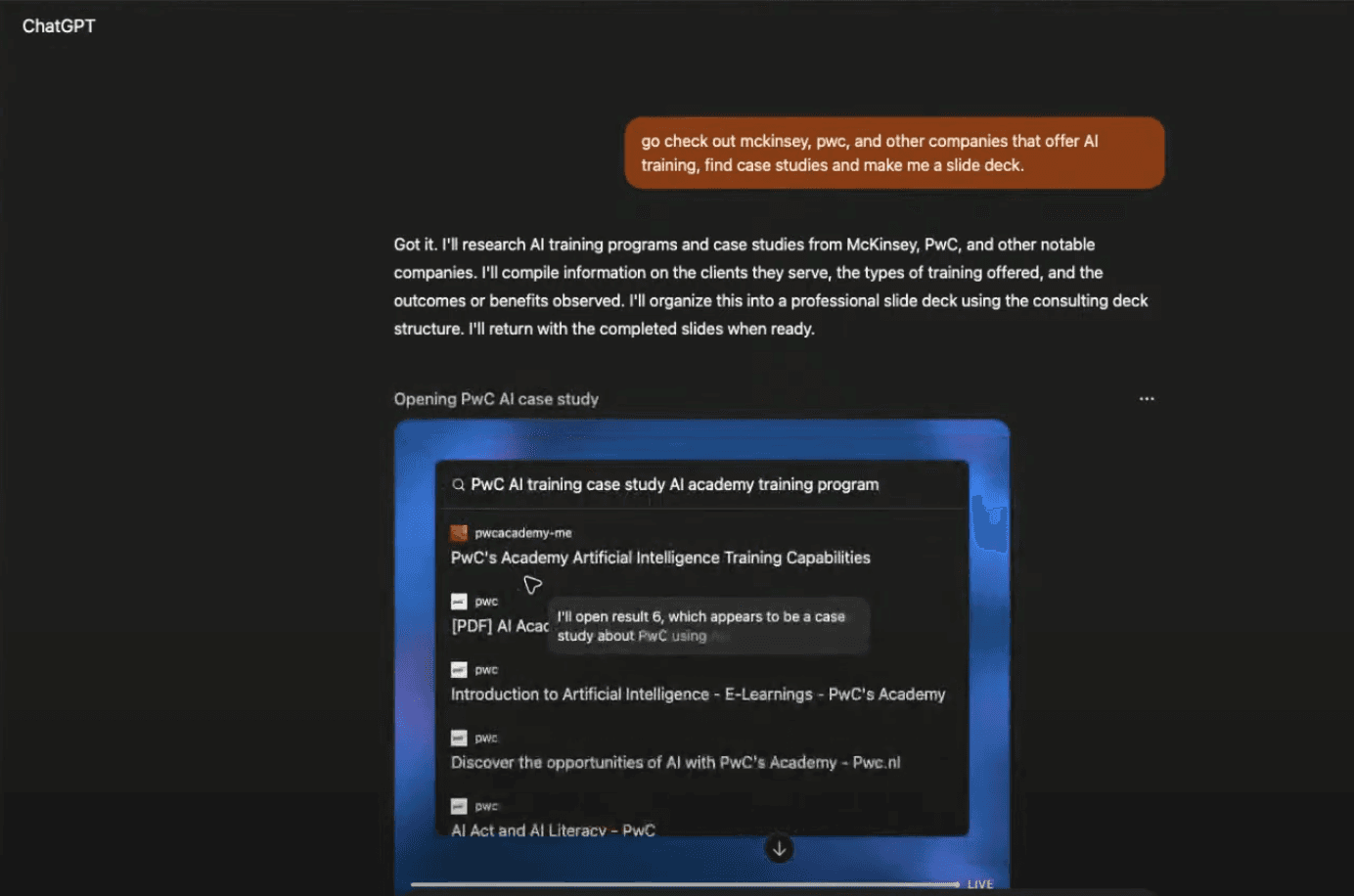Open the ellipsis menu beside the task status
1354x896 pixels.
pos(1146,398)
